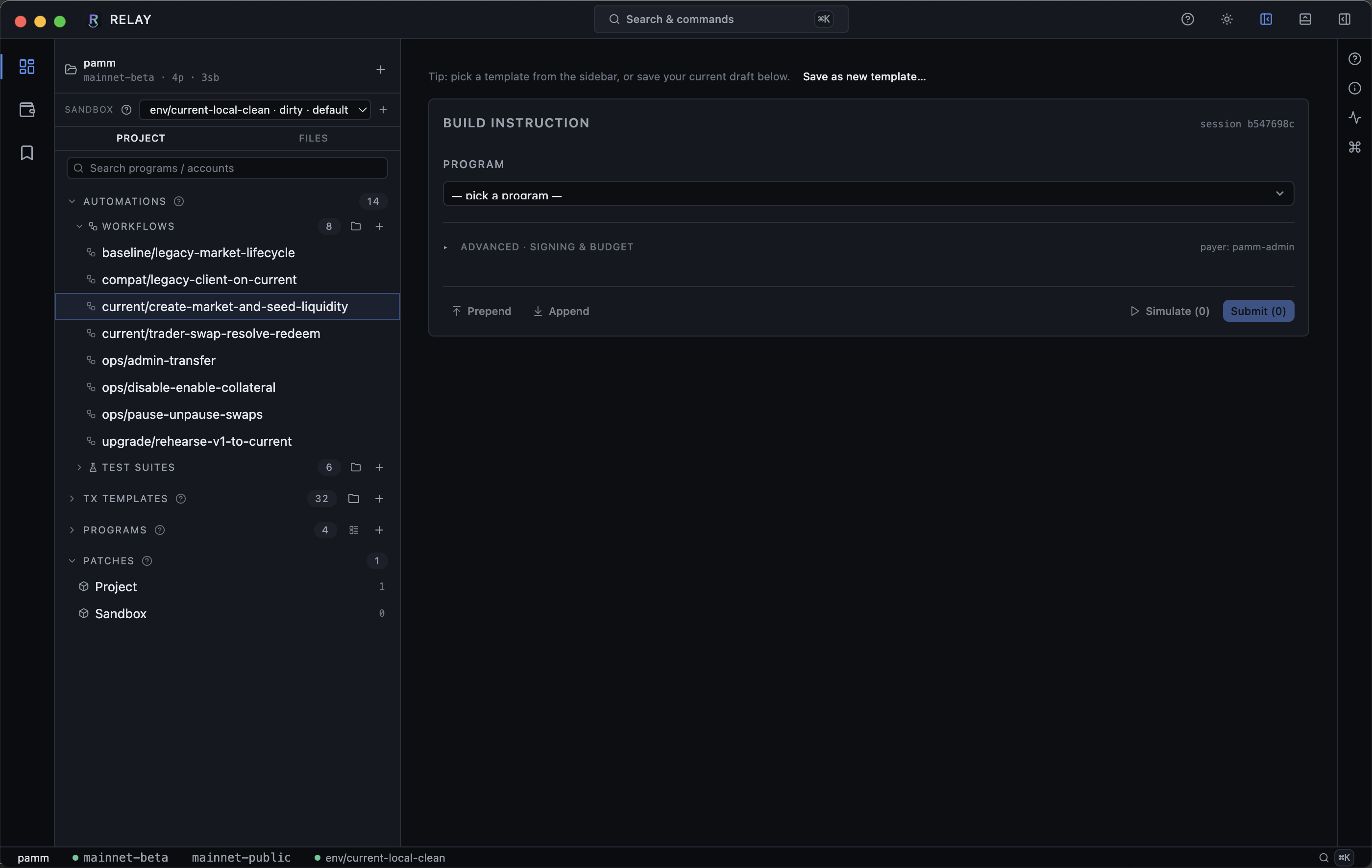
Task: Expand the TEST SUITES group
Action: (x=79, y=467)
